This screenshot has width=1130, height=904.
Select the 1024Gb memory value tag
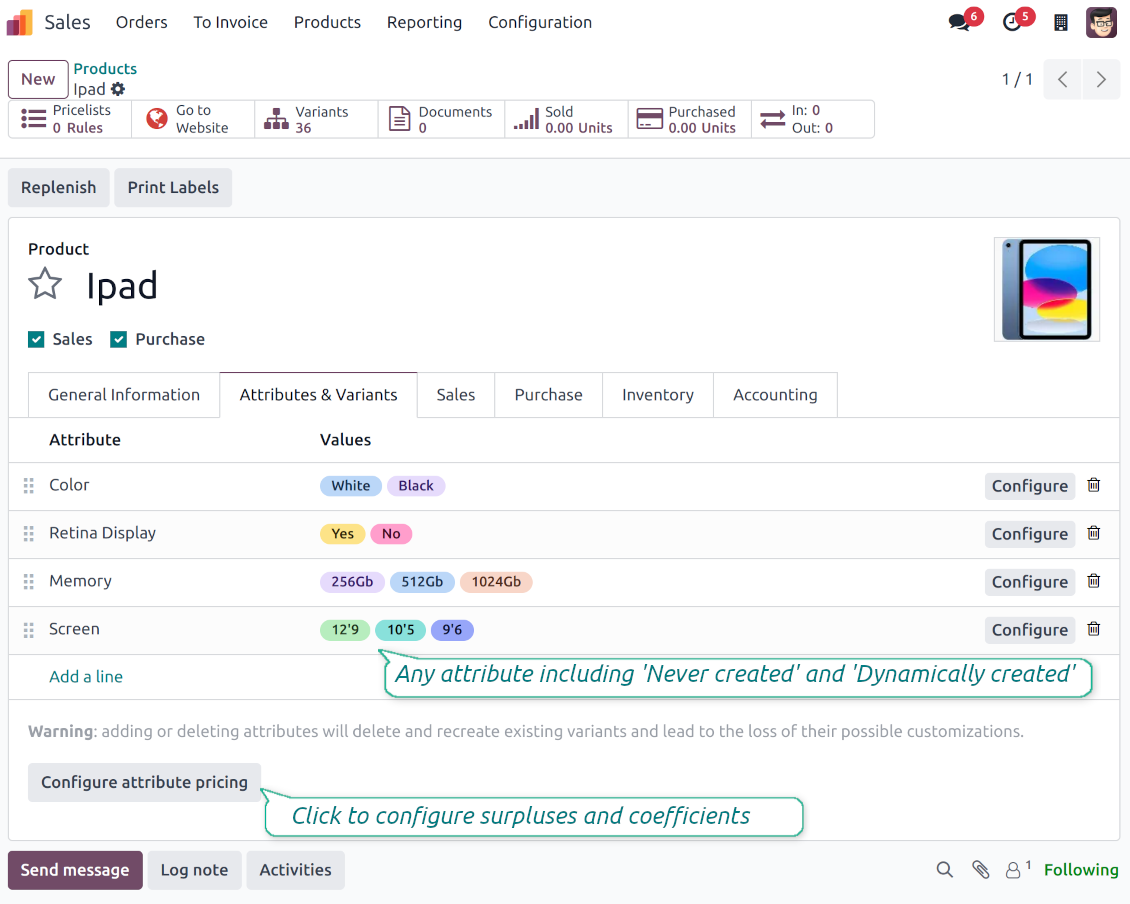(496, 582)
